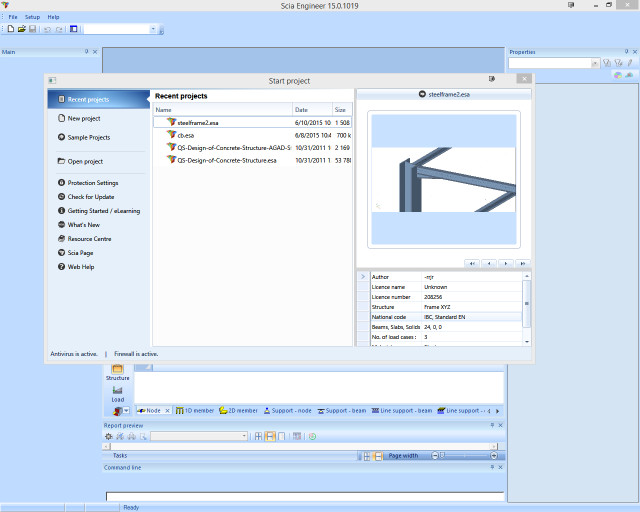Click the Save diskette icon in the toolbar
The image size is (640, 512).
(33, 29)
